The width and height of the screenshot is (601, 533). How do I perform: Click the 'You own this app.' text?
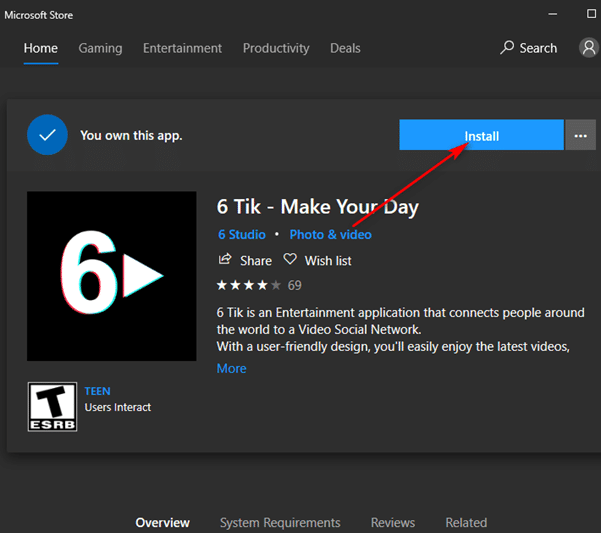(131, 135)
